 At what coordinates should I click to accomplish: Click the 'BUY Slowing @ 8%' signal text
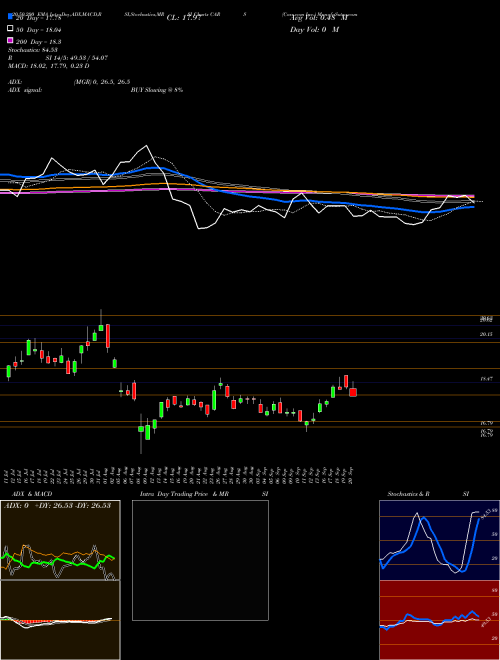tap(157, 90)
